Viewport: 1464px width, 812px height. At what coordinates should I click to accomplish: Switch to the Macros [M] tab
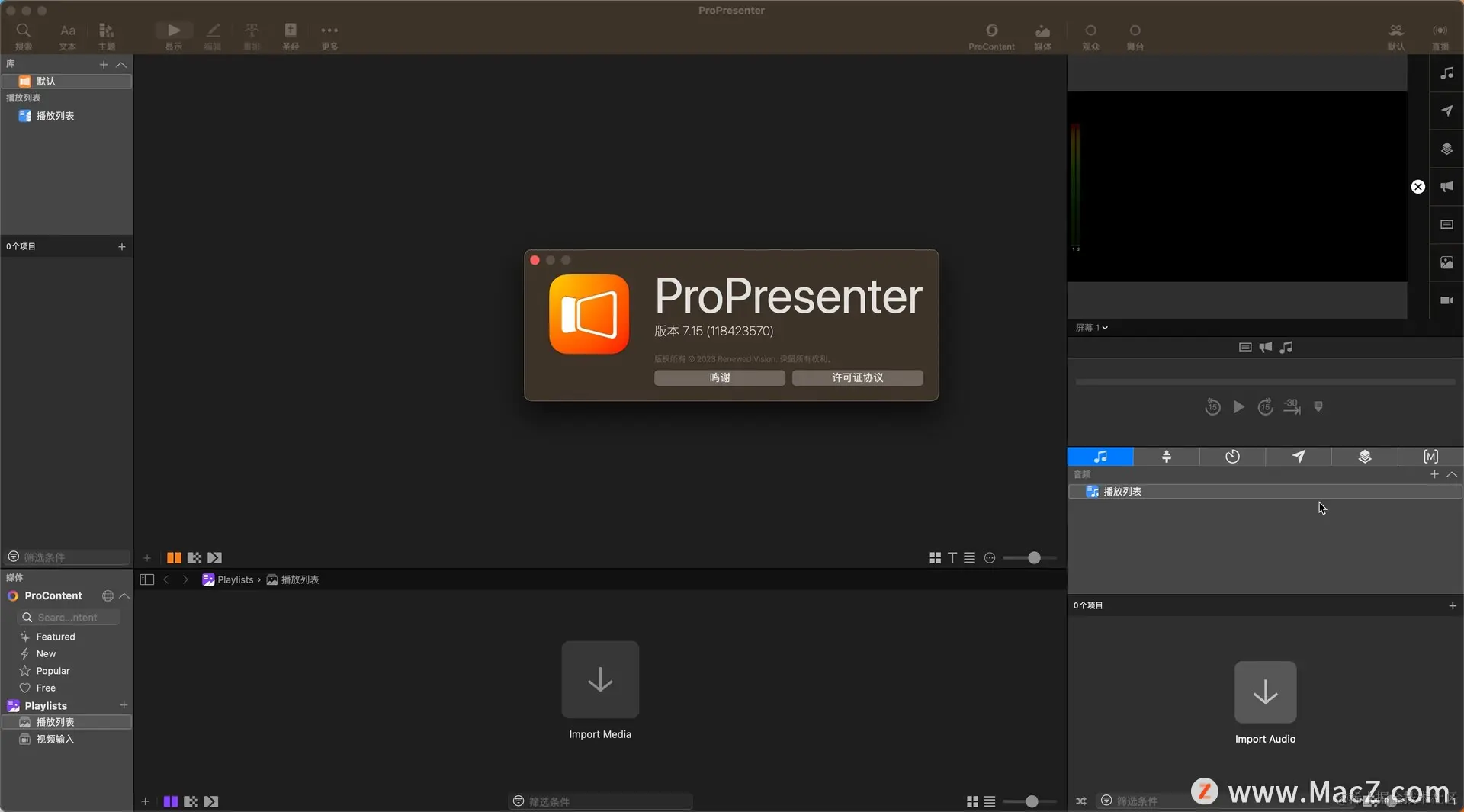click(x=1430, y=457)
